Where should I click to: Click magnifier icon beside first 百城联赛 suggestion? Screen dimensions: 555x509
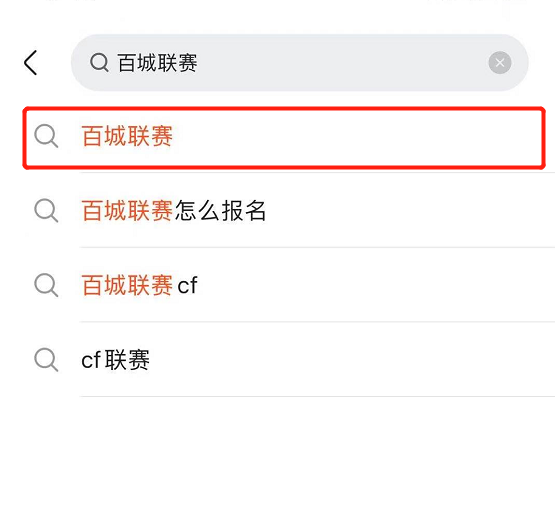[46, 136]
